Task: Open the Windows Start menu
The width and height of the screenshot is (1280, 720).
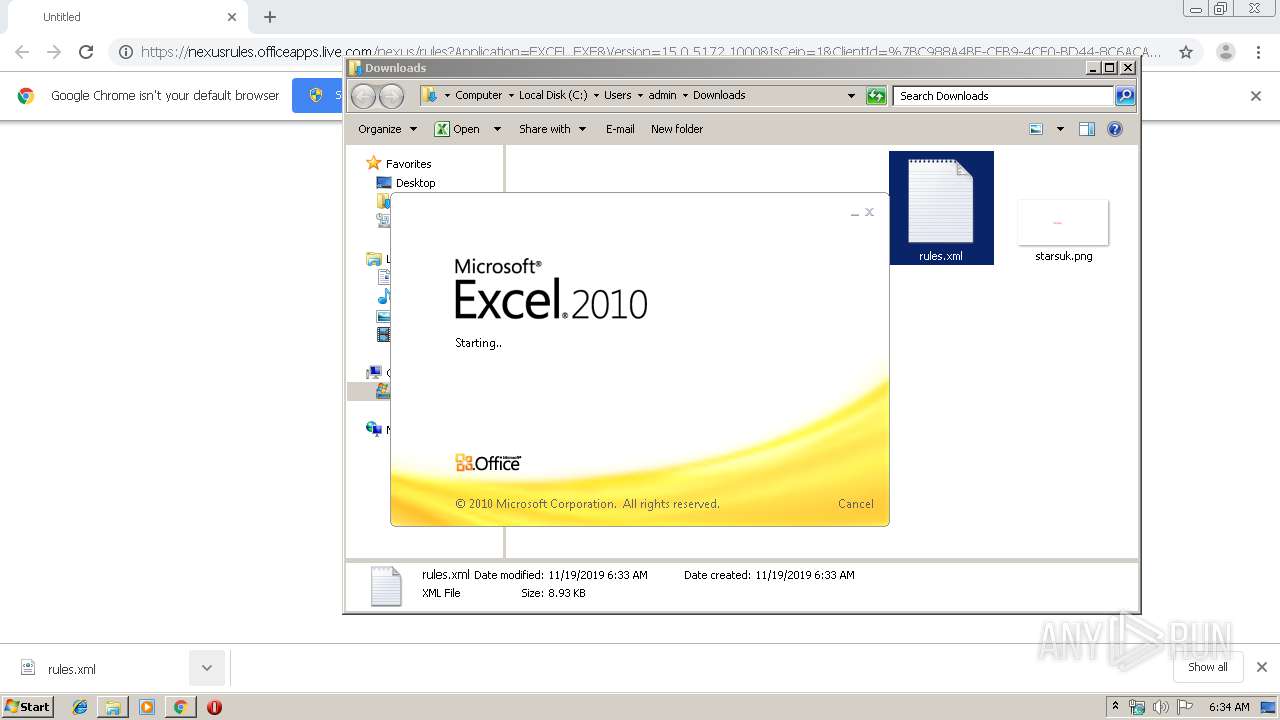Action: [x=27, y=706]
